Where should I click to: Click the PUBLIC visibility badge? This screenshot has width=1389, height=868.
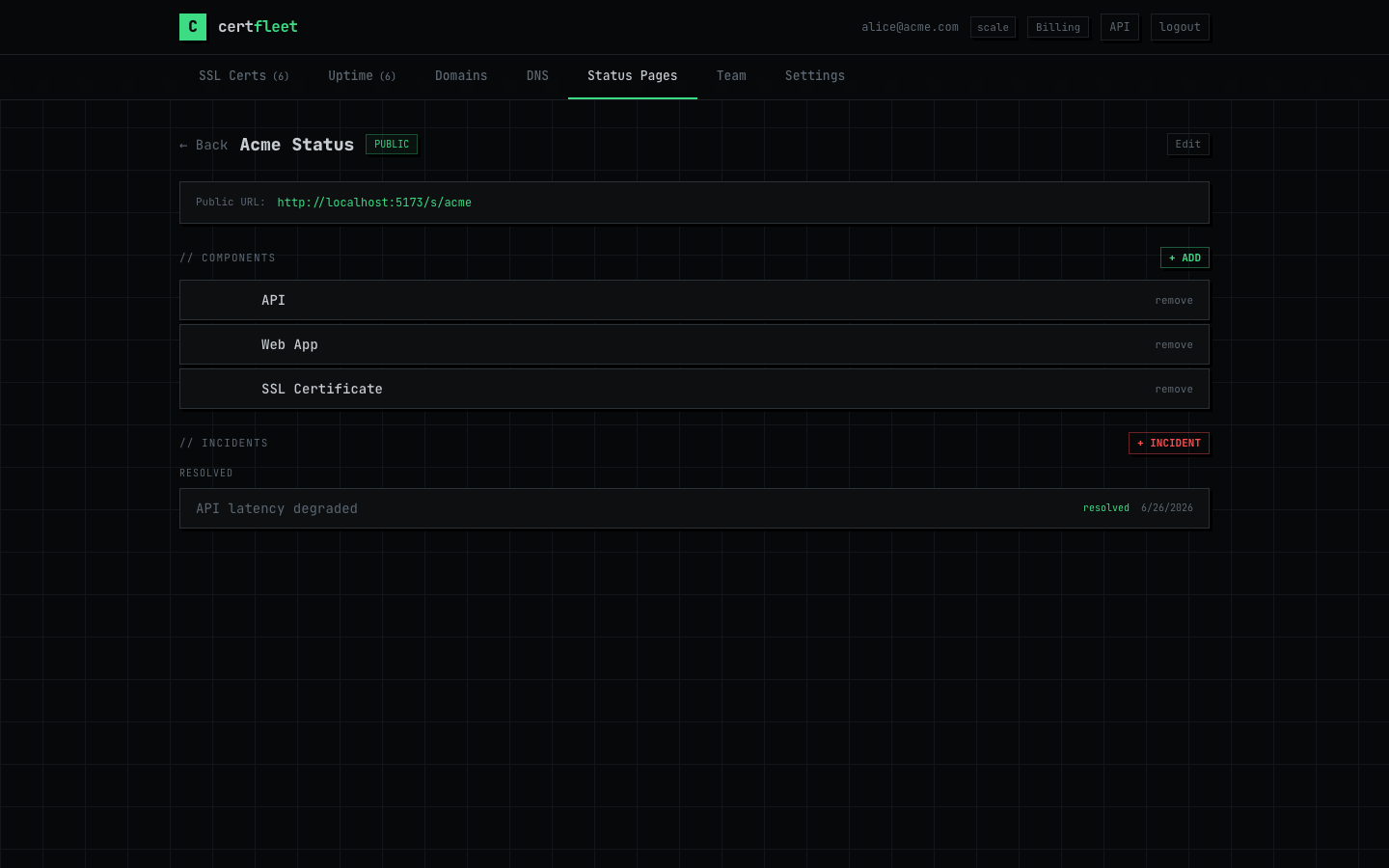point(392,145)
